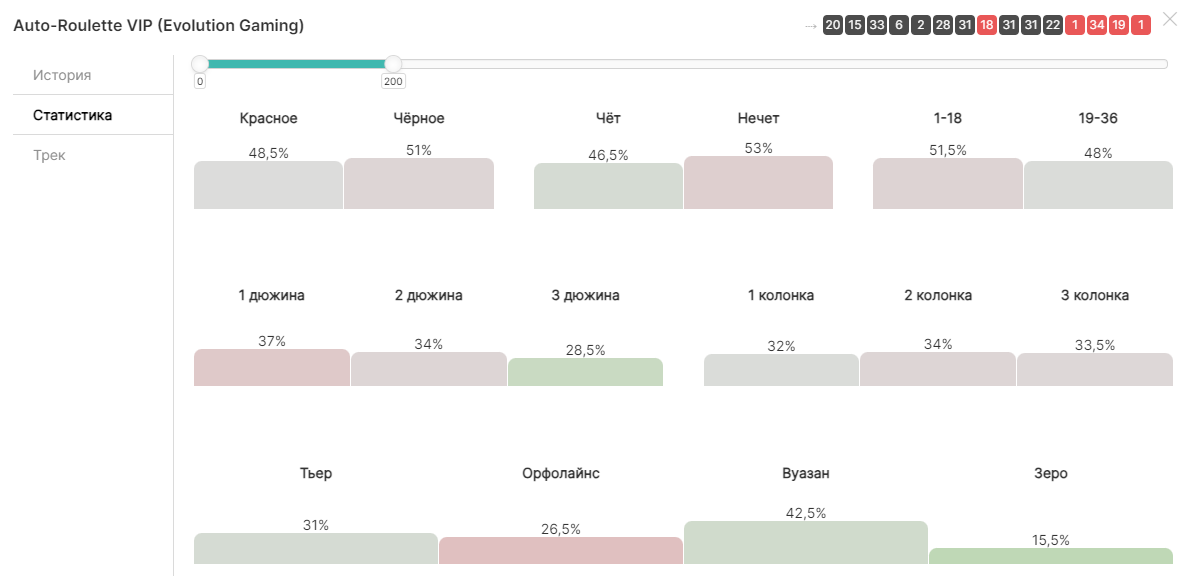The width and height of the screenshot is (1188, 576).
Task: Switch to the Статистика tab
Action: click(x=72, y=115)
